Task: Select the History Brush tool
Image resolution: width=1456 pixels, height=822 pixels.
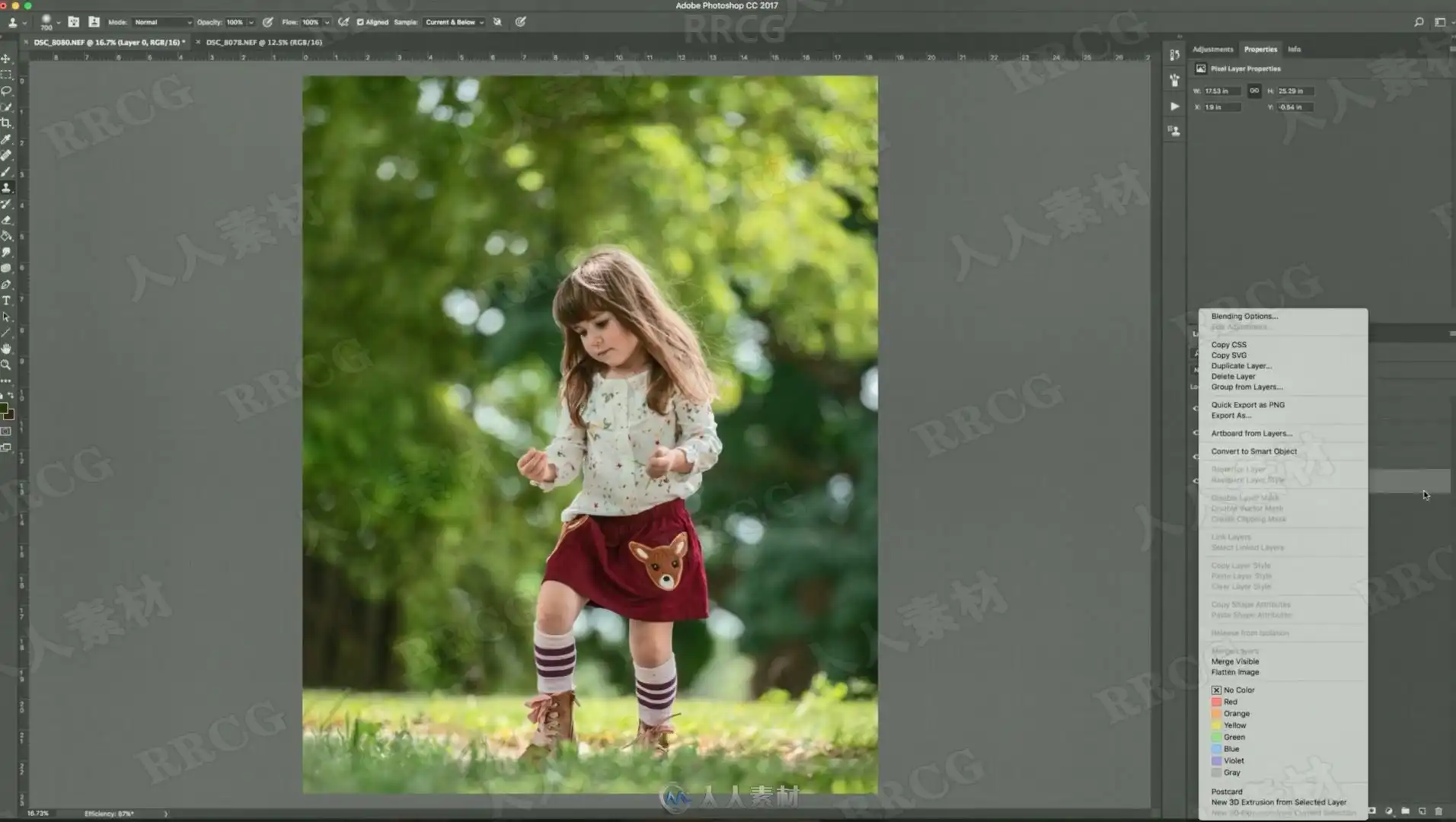Action: [x=6, y=204]
